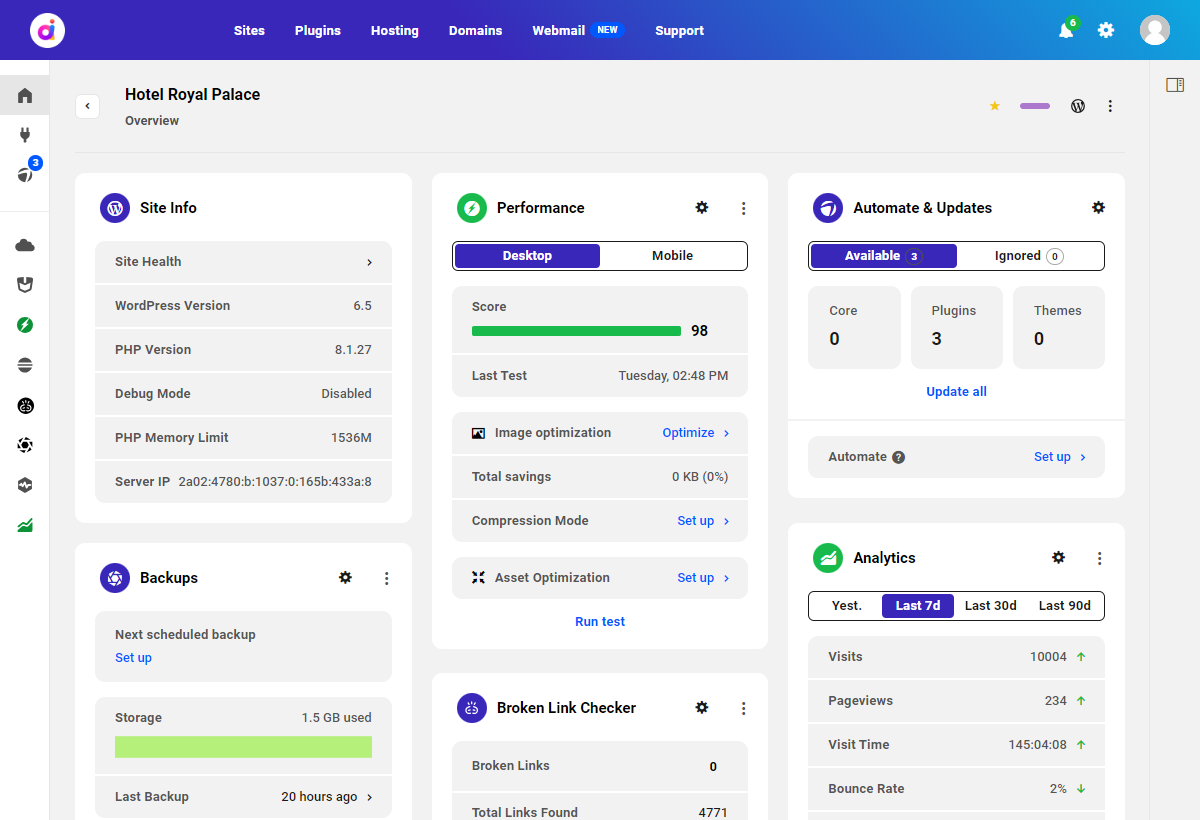Screen dimensions: 1200x820
Task: Expand the Site Health row
Action: [x=243, y=261]
